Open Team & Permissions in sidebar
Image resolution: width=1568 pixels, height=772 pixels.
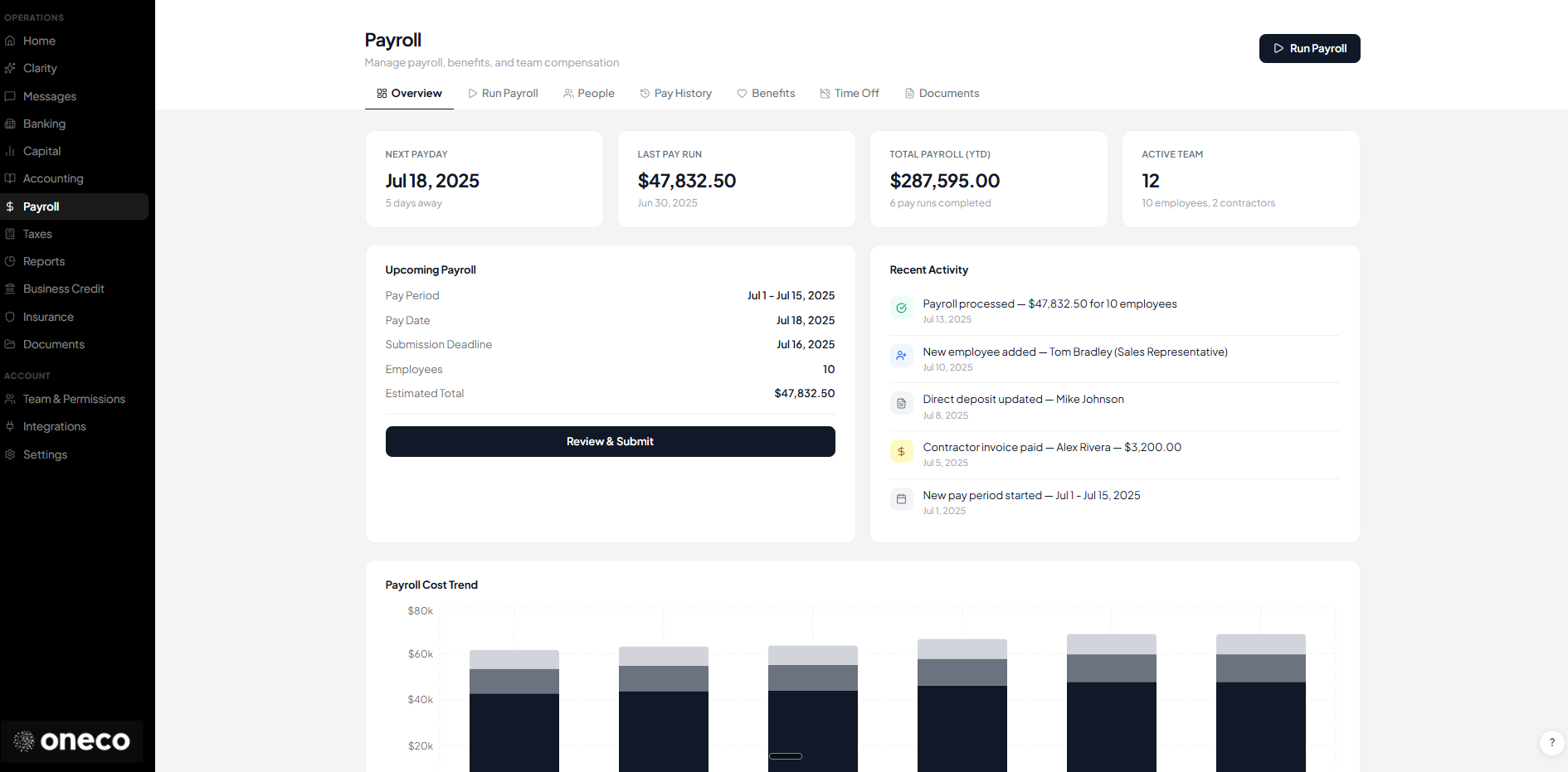coord(74,399)
